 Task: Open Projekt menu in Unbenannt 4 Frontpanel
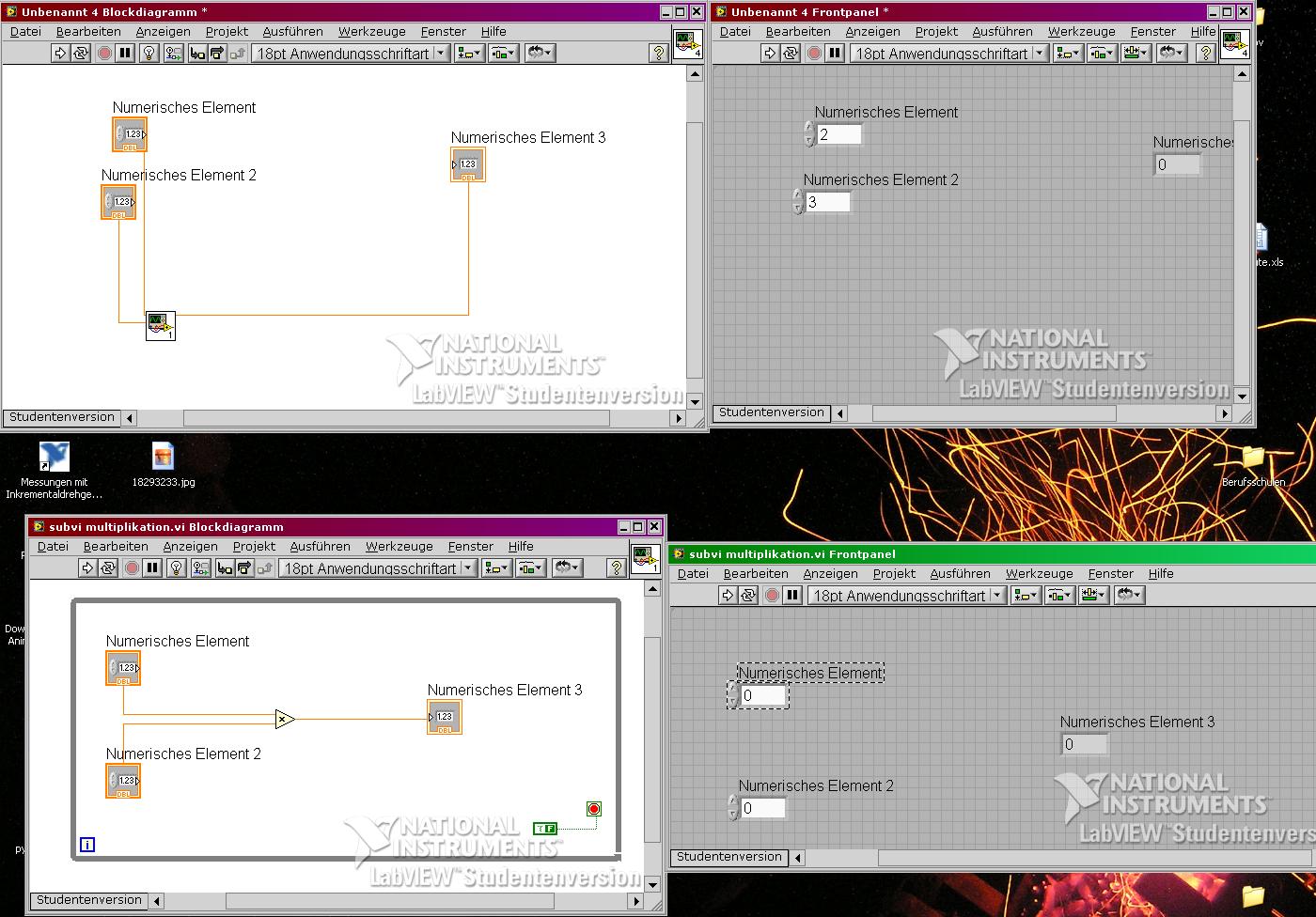click(936, 31)
